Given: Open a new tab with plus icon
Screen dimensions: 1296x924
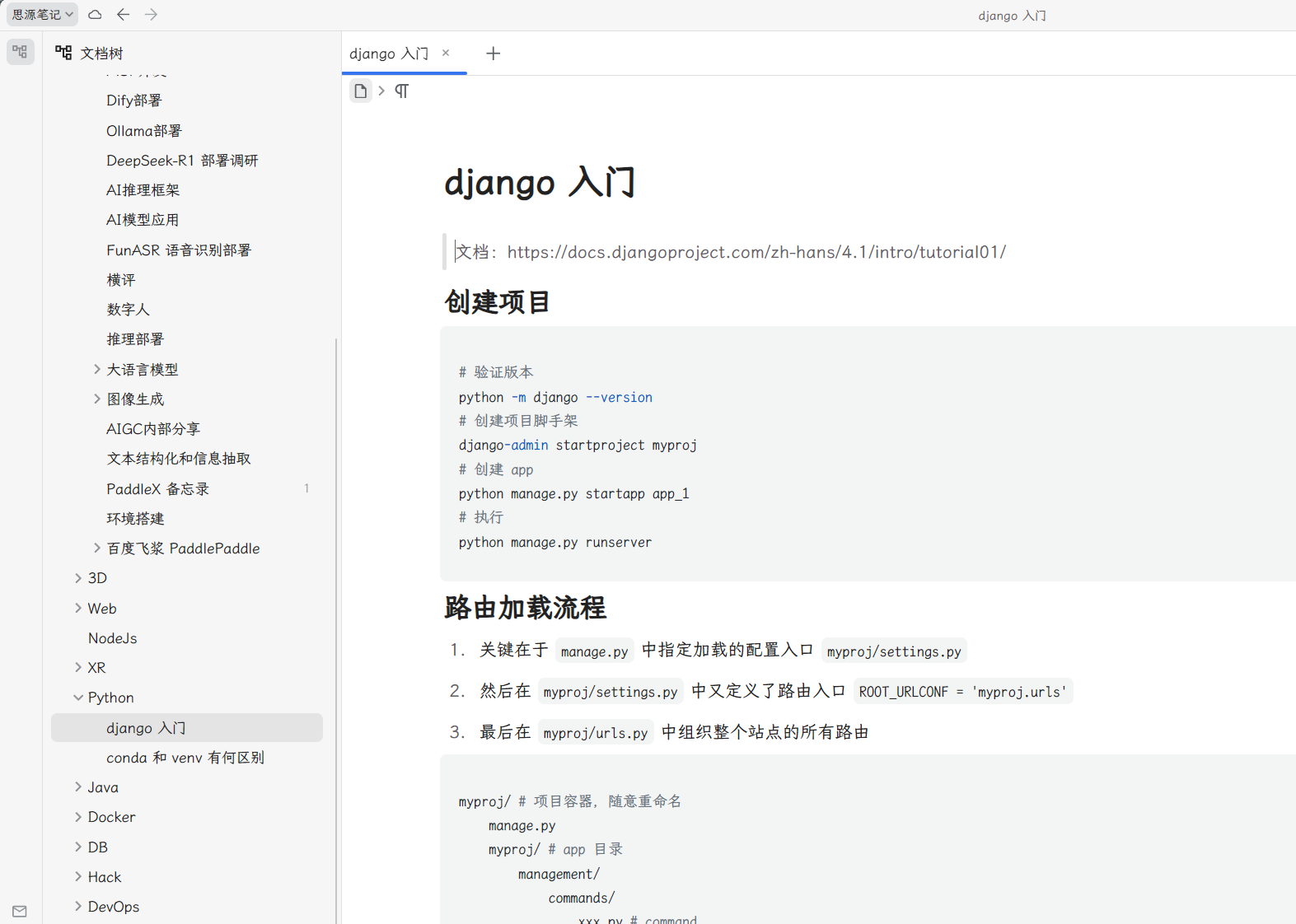Looking at the screenshot, I should tap(493, 54).
